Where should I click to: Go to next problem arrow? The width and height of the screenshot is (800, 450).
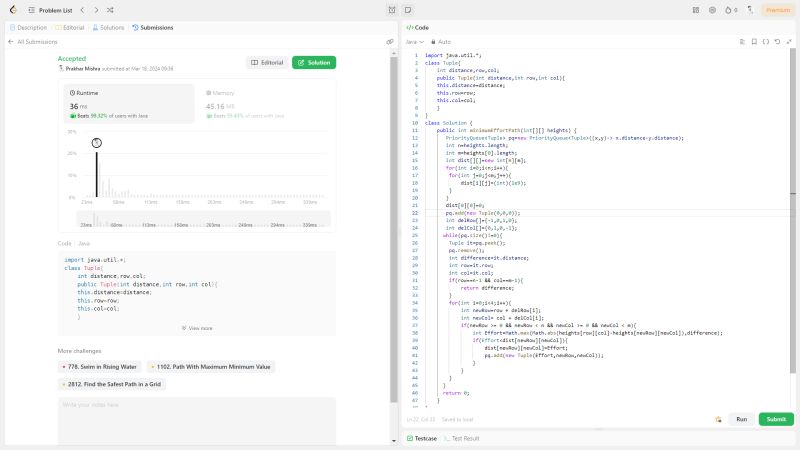(x=96, y=10)
